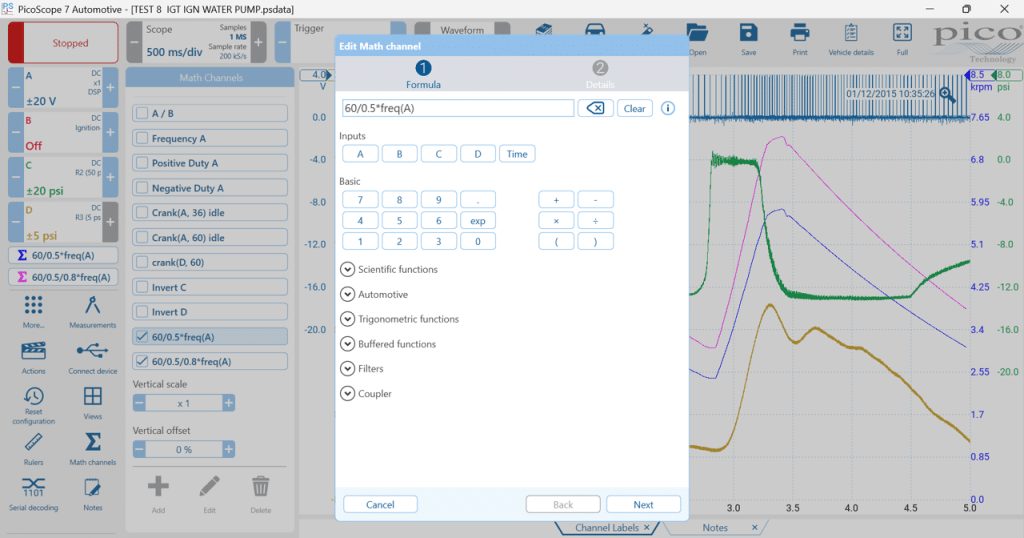Click the Stopped capture button
Image resolution: width=1024 pixels, height=538 pixels.
click(63, 42)
